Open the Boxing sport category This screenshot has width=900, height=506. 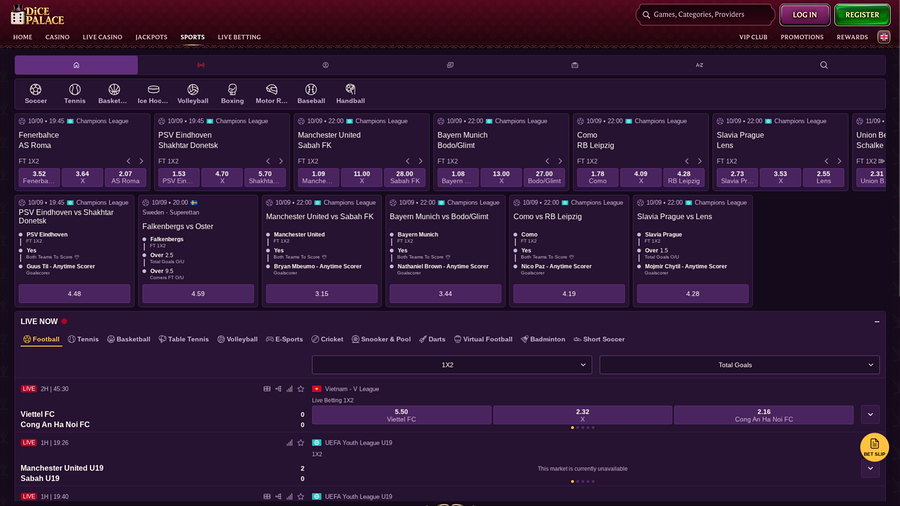pos(232,94)
